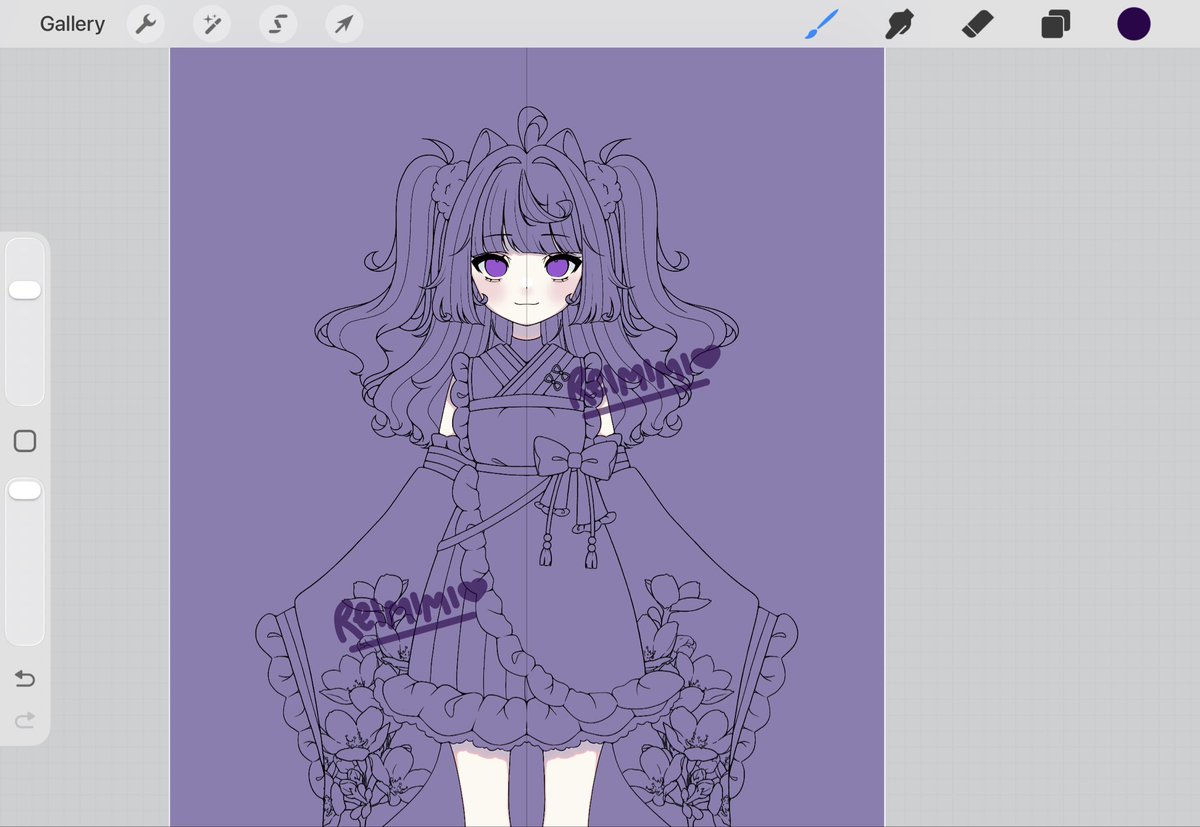Open the color picker via the purple swatch
The width and height of the screenshot is (1200, 827).
1133,23
